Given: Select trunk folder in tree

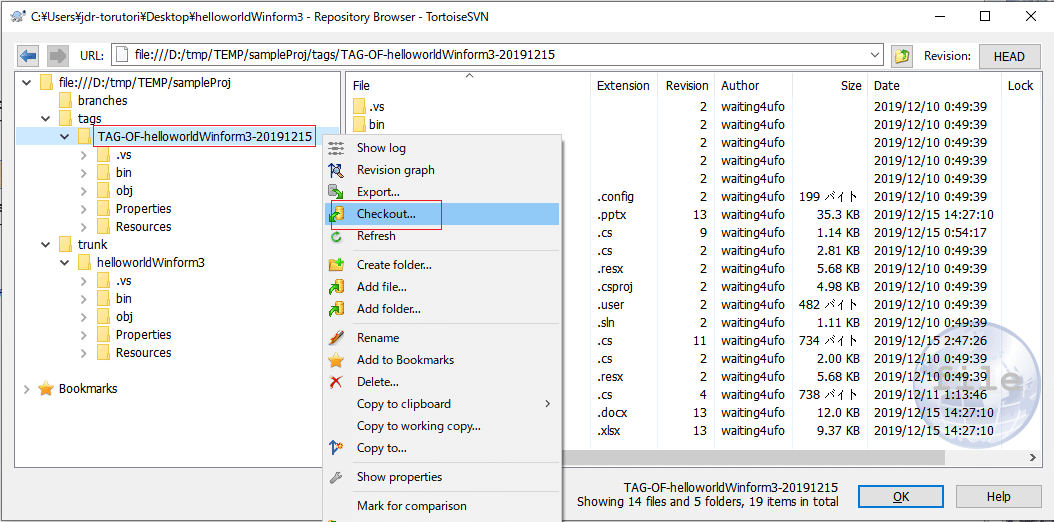Looking at the screenshot, I should tap(92, 245).
